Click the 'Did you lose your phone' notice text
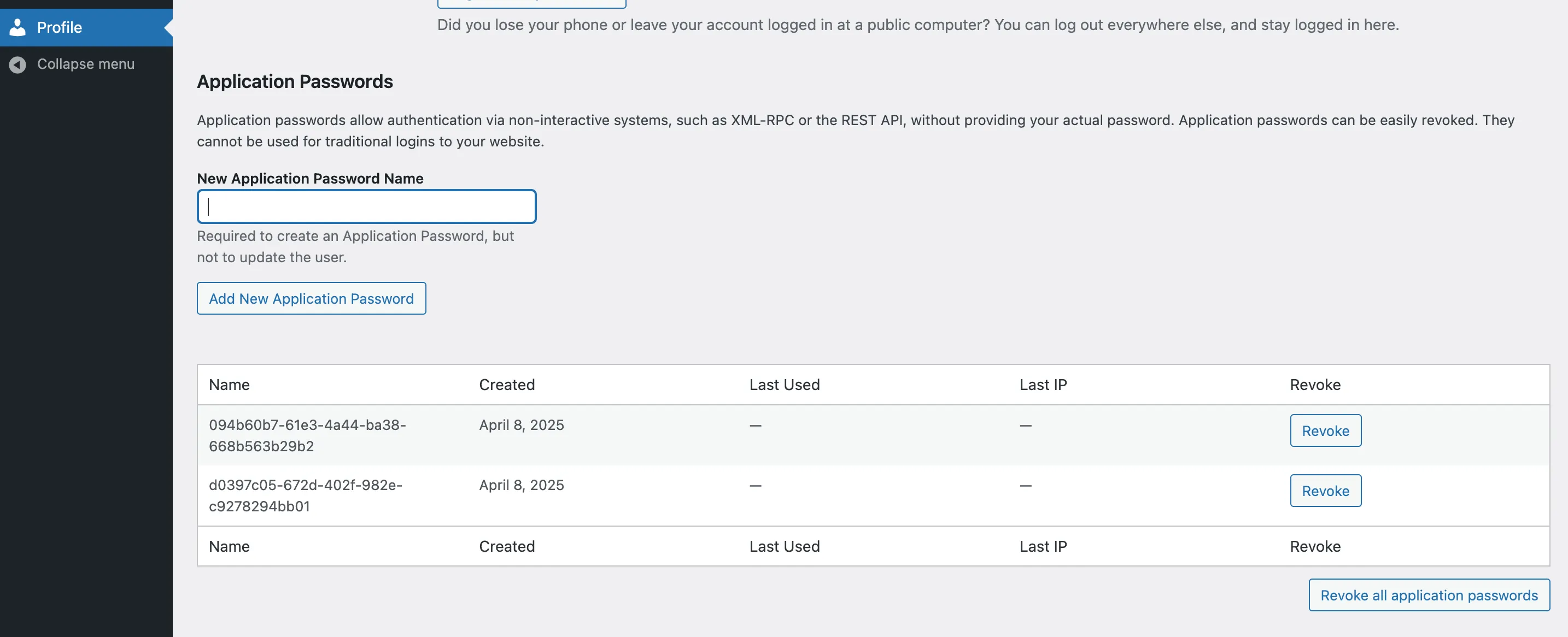Screen dimensions: 1568x637 point(918,25)
